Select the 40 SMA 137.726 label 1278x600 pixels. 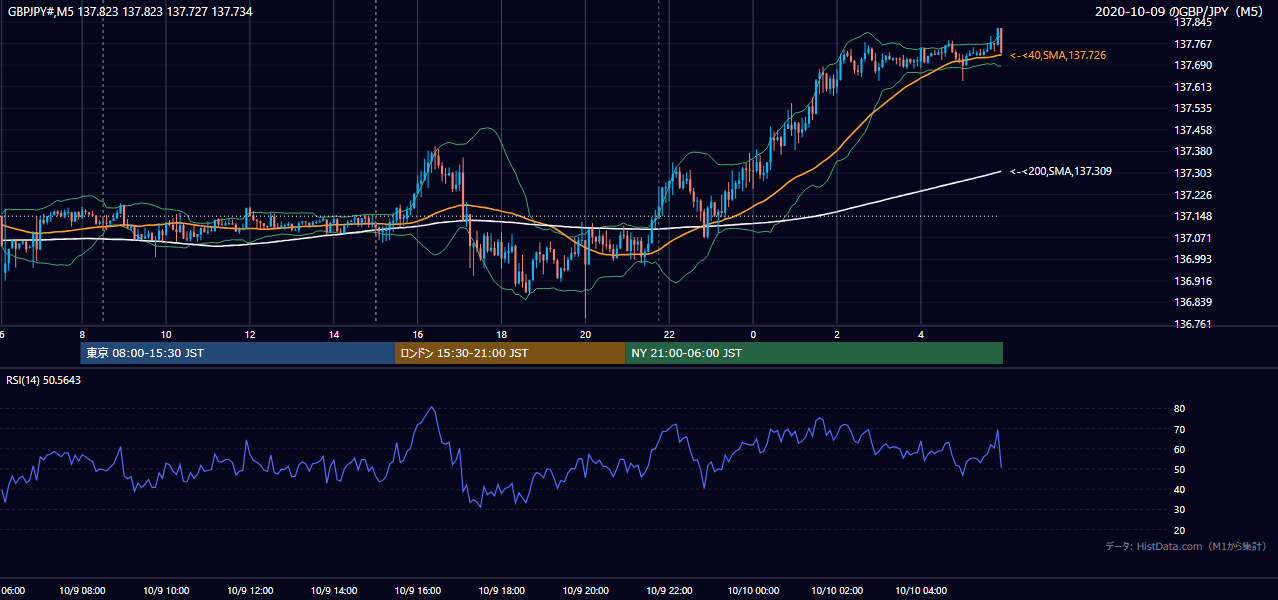click(x=1058, y=55)
